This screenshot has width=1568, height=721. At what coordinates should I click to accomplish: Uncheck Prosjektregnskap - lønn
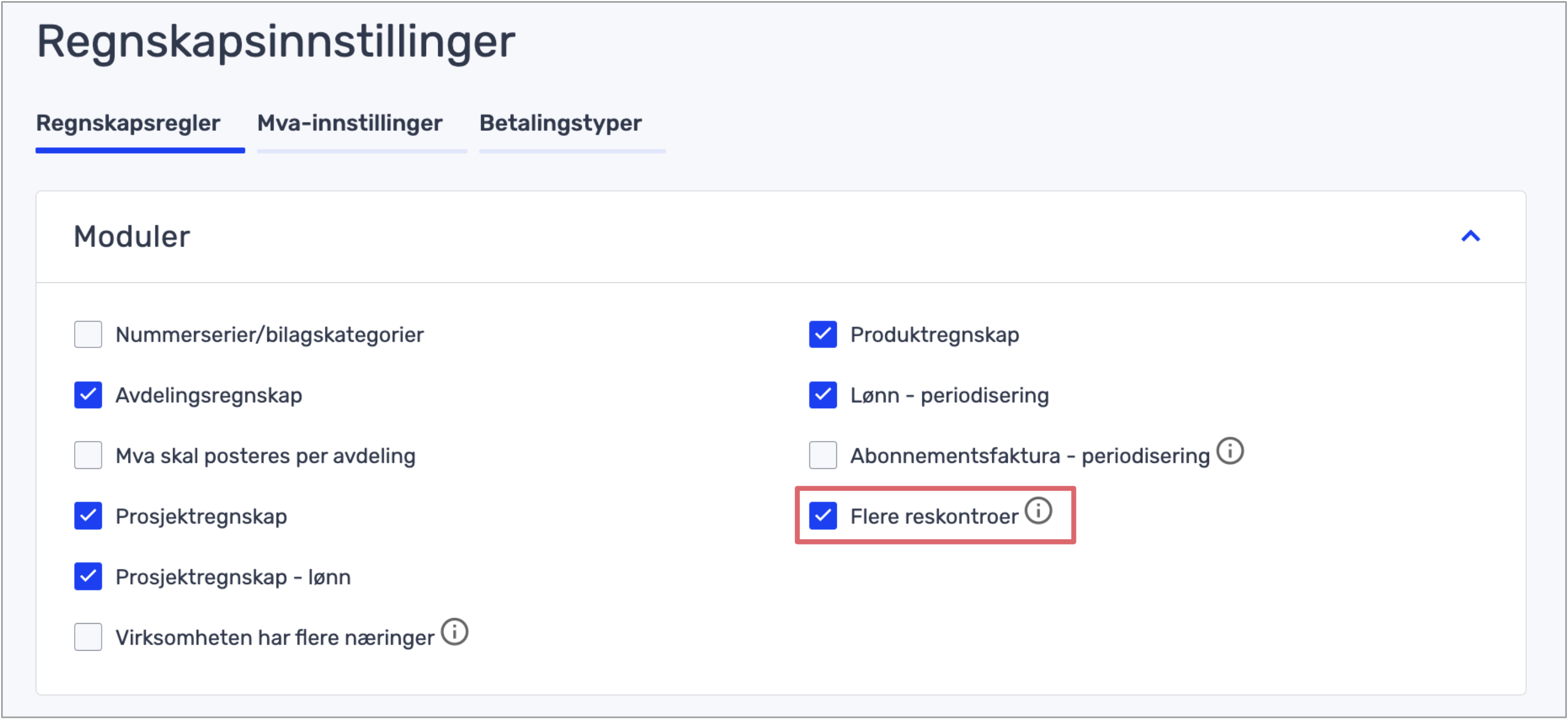pyautogui.click(x=89, y=577)
